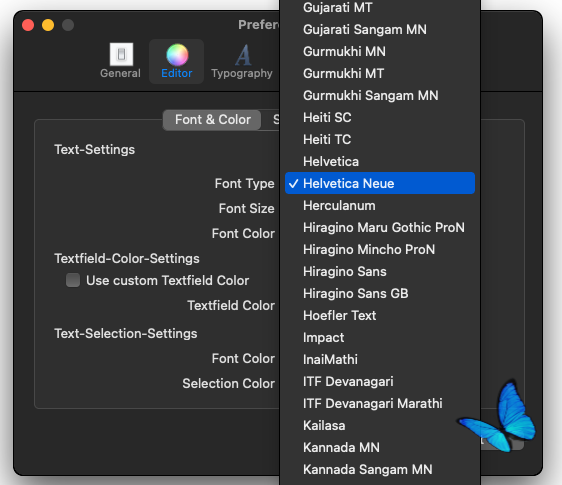This screenshot has width=562, height=485.
Task: Choose Gujarati Sangam MN font
Action: [x=380, y=29]
